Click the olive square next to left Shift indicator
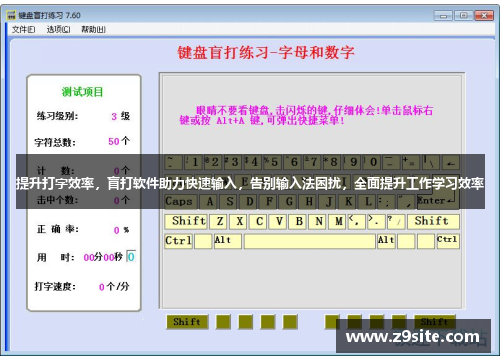The height and width of the screenshot is (362, 500). 223,322
